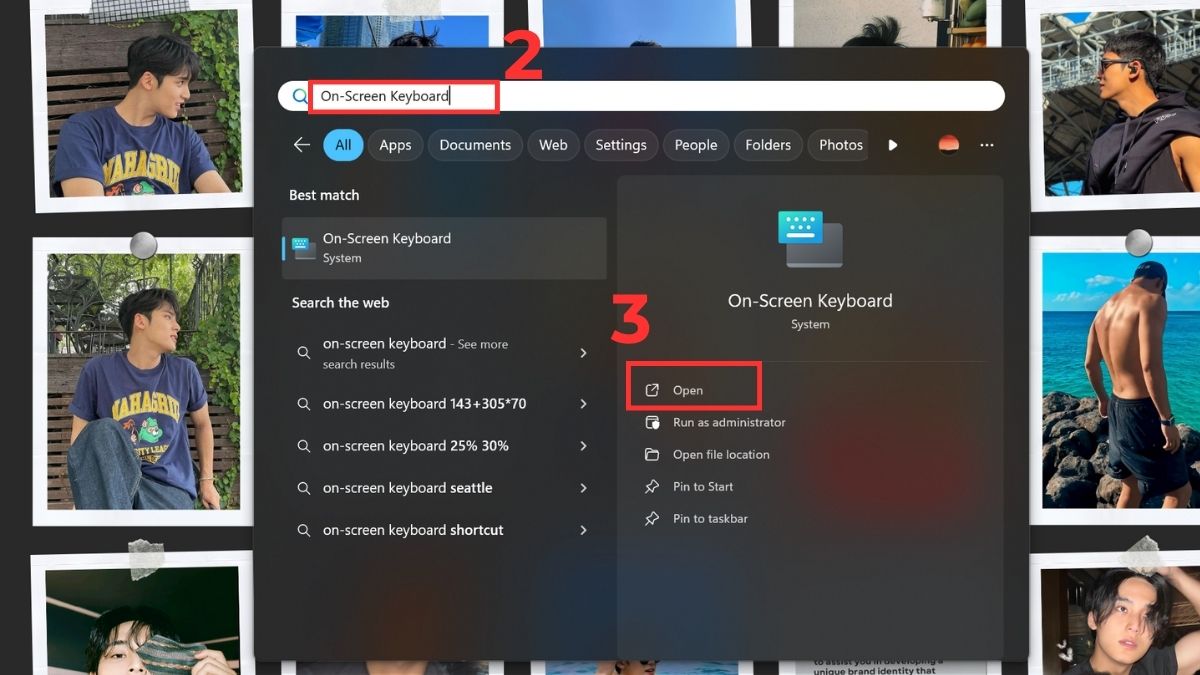Switch to the Web filter tab
1200x675 pixels.
point(553,145)
